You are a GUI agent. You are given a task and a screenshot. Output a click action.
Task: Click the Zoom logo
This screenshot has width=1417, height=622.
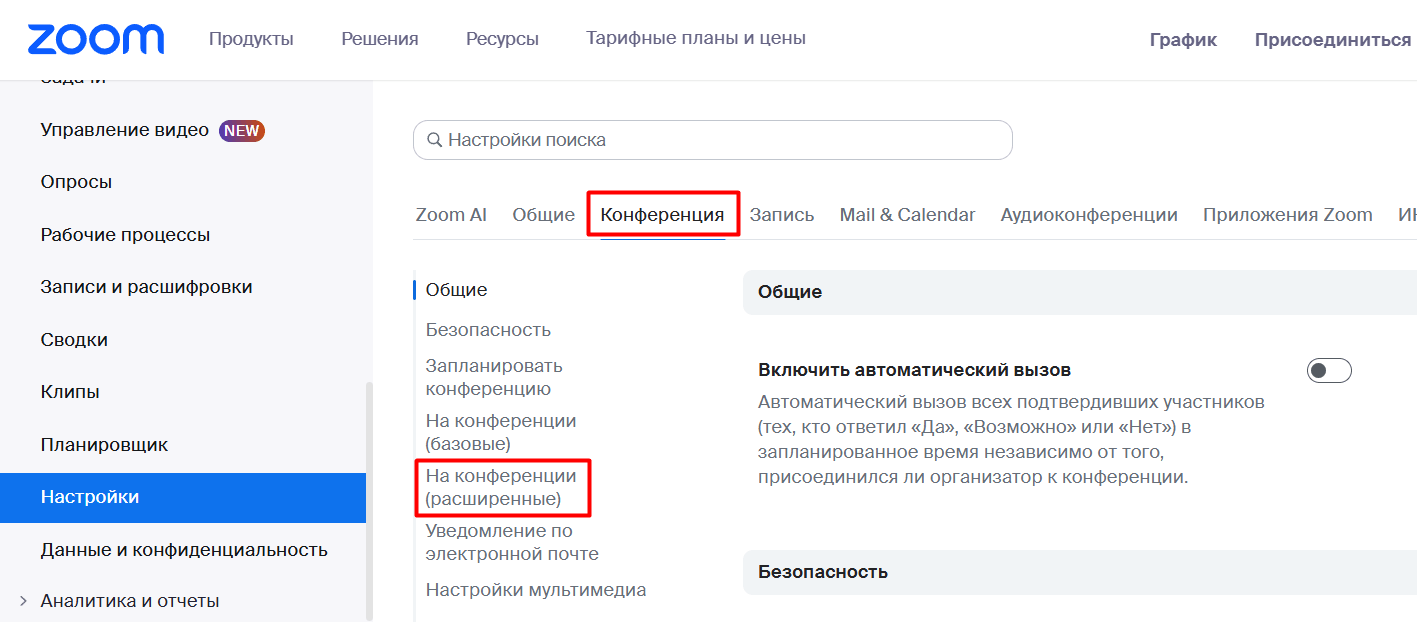[96, 39]
